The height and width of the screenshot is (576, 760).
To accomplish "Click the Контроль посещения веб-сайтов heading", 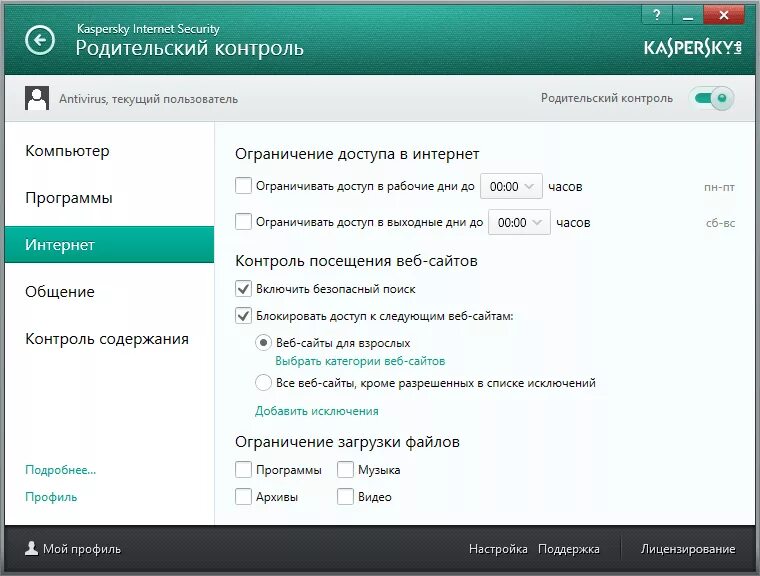I will 356,261.
